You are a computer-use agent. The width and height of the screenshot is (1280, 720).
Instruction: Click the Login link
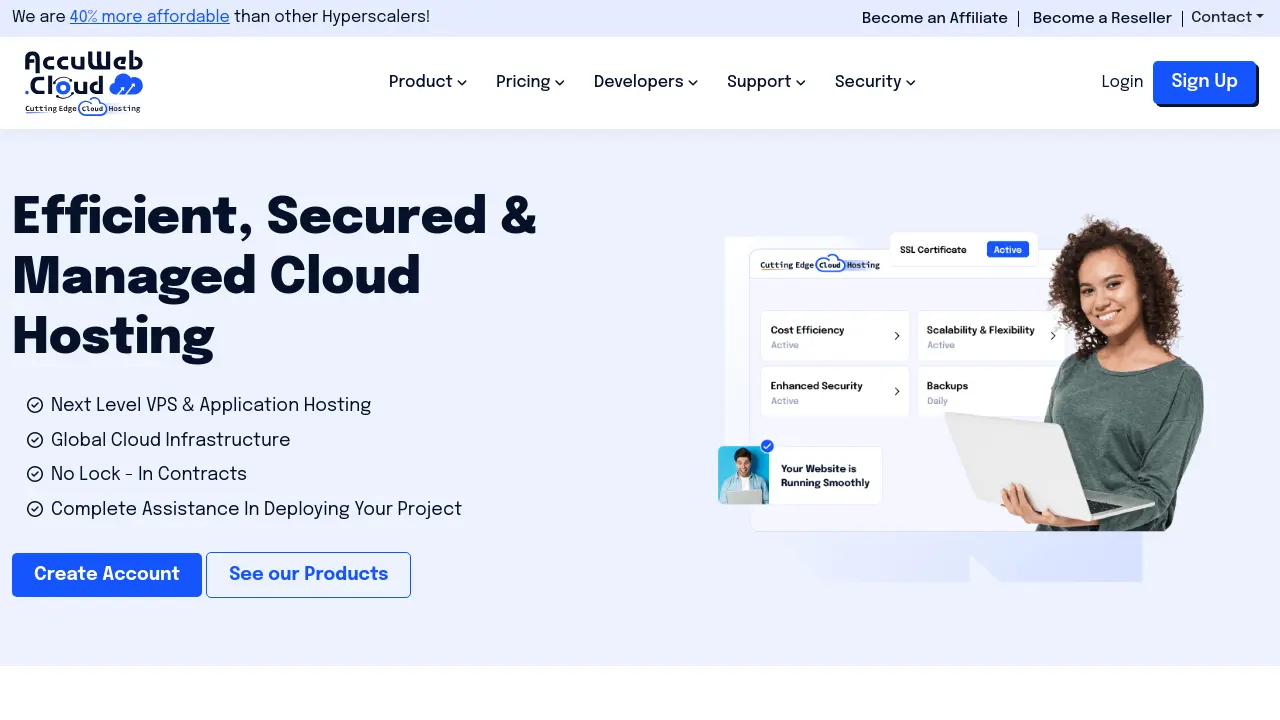coord(1122,82)
